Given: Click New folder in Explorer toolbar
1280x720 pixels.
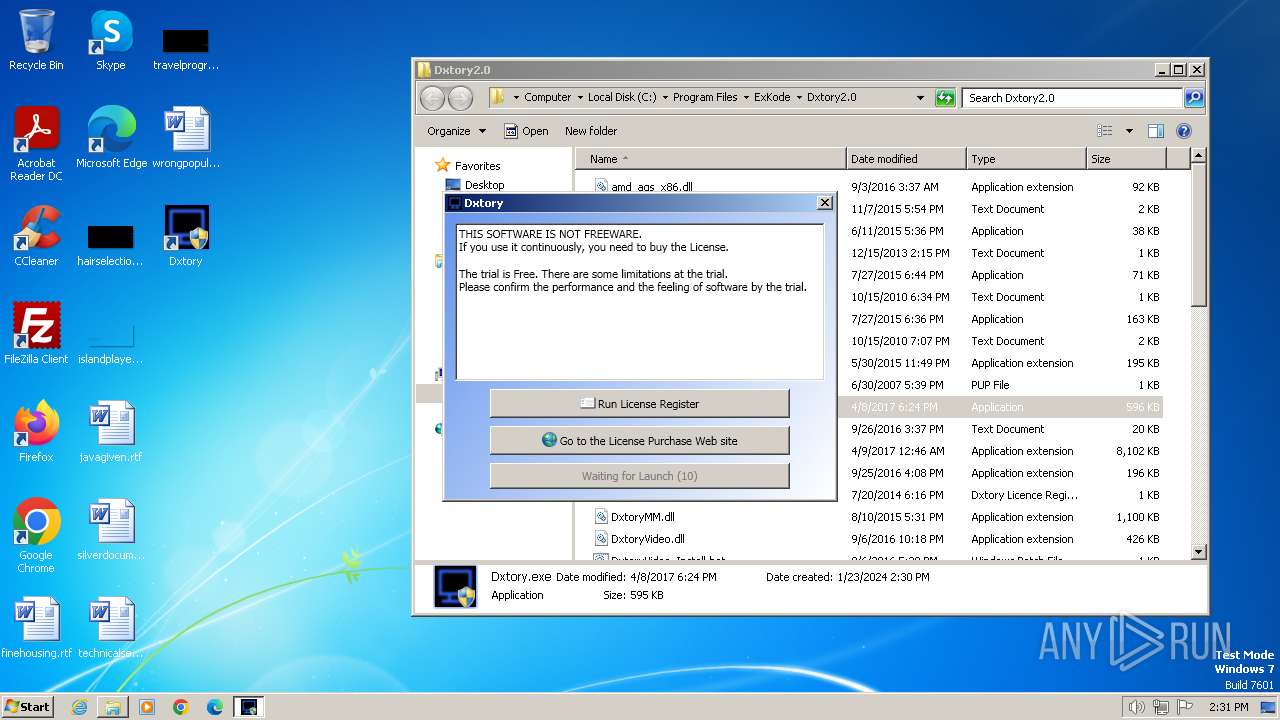Looking at the screenshot, I should (x=591, y=131).
